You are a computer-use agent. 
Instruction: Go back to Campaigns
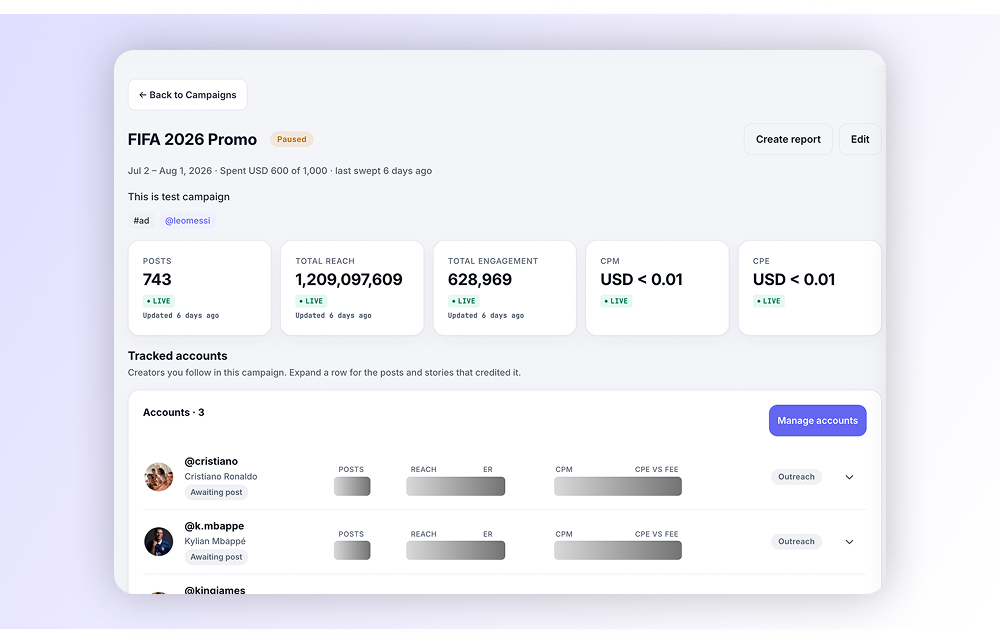188,95
